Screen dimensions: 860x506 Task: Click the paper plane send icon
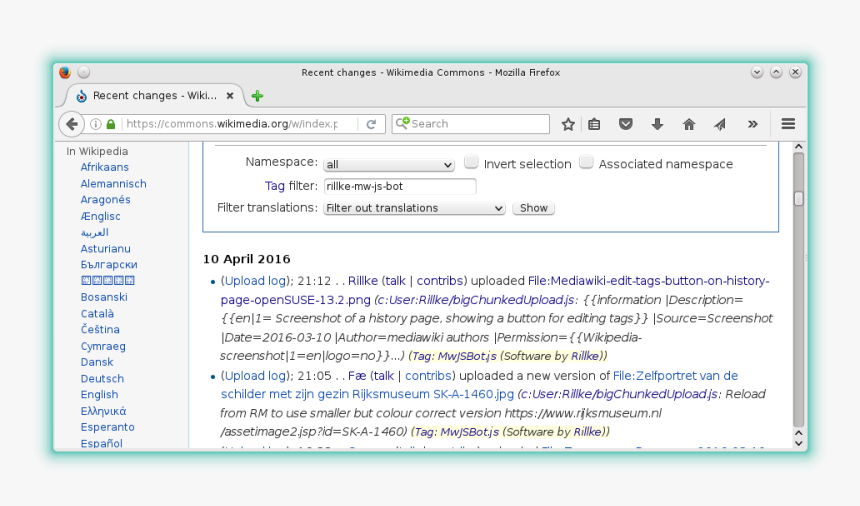(x=720, y=124)
